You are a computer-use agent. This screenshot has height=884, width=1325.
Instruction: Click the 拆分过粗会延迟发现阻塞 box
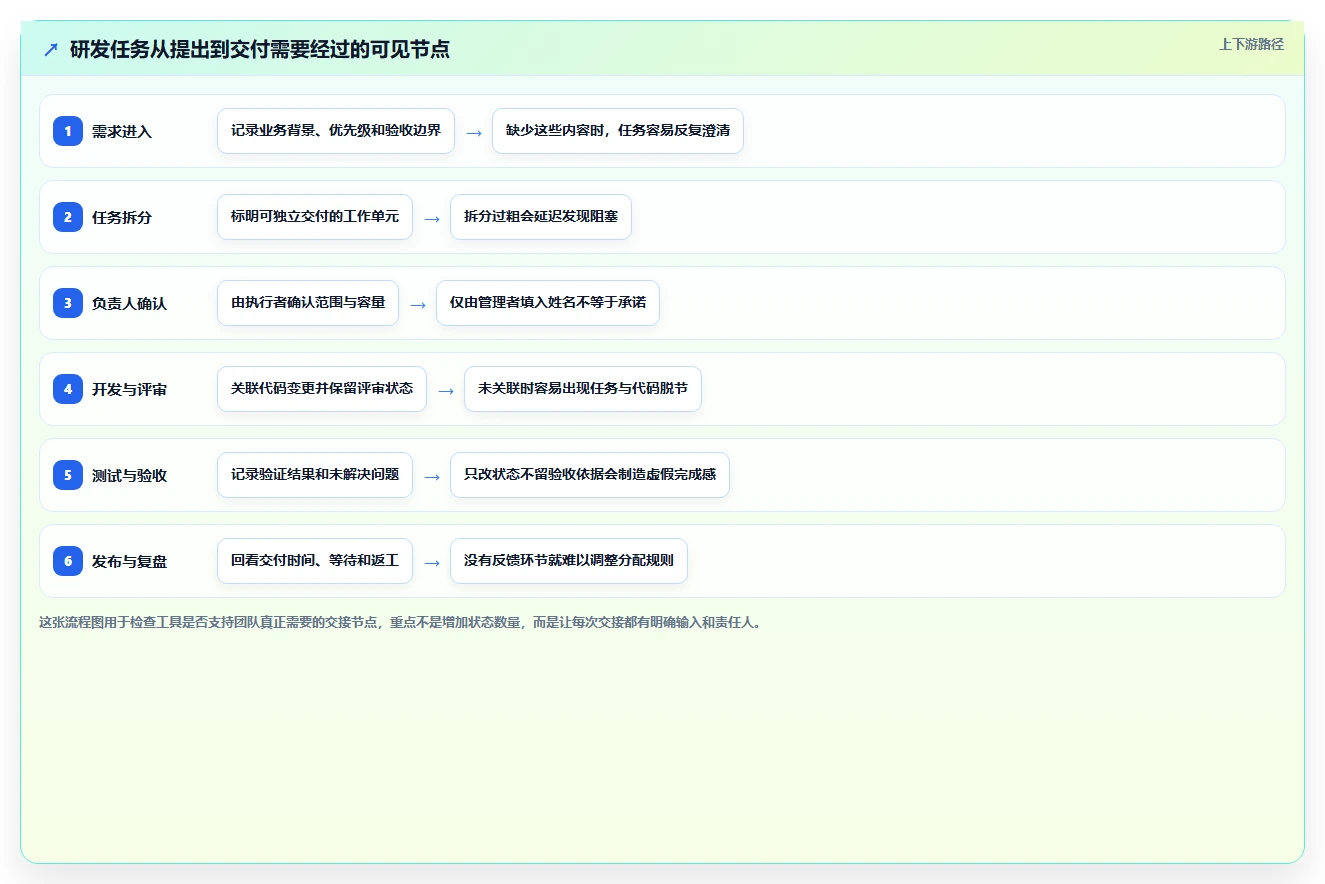point(541,217)
